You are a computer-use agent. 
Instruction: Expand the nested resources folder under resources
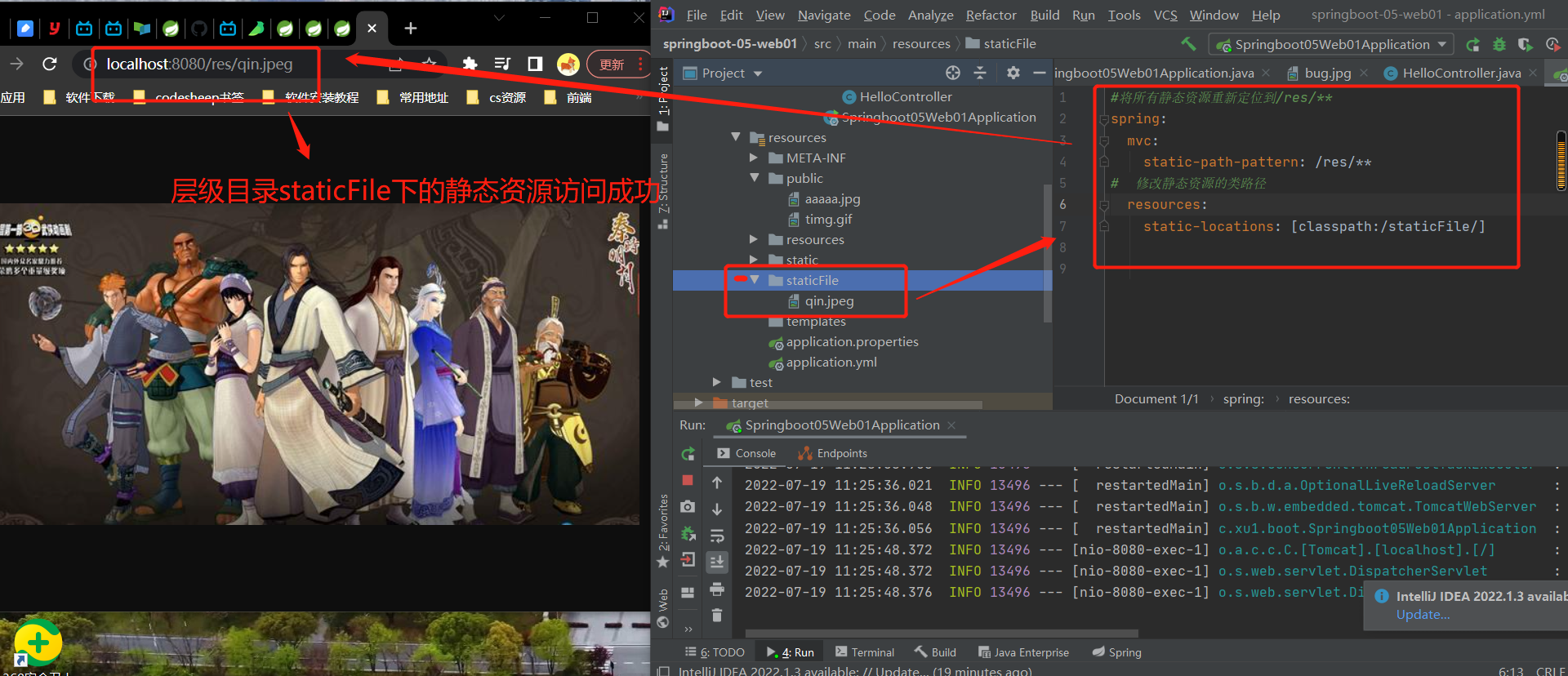[x=754, y=239]
